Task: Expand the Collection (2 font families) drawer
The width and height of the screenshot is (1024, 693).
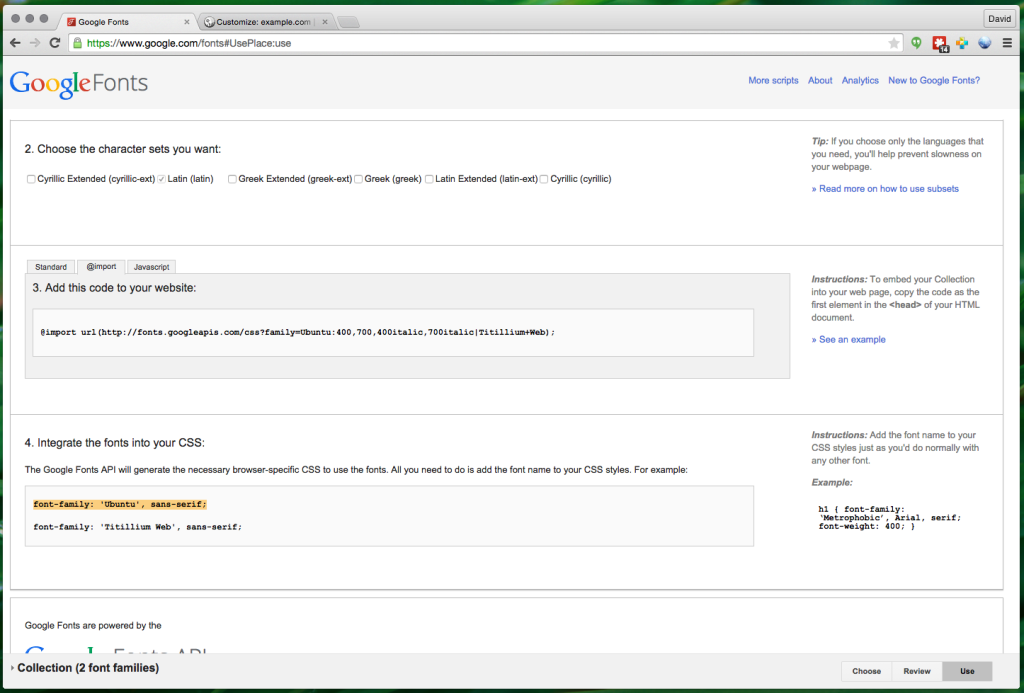Action: coord(85,668)
